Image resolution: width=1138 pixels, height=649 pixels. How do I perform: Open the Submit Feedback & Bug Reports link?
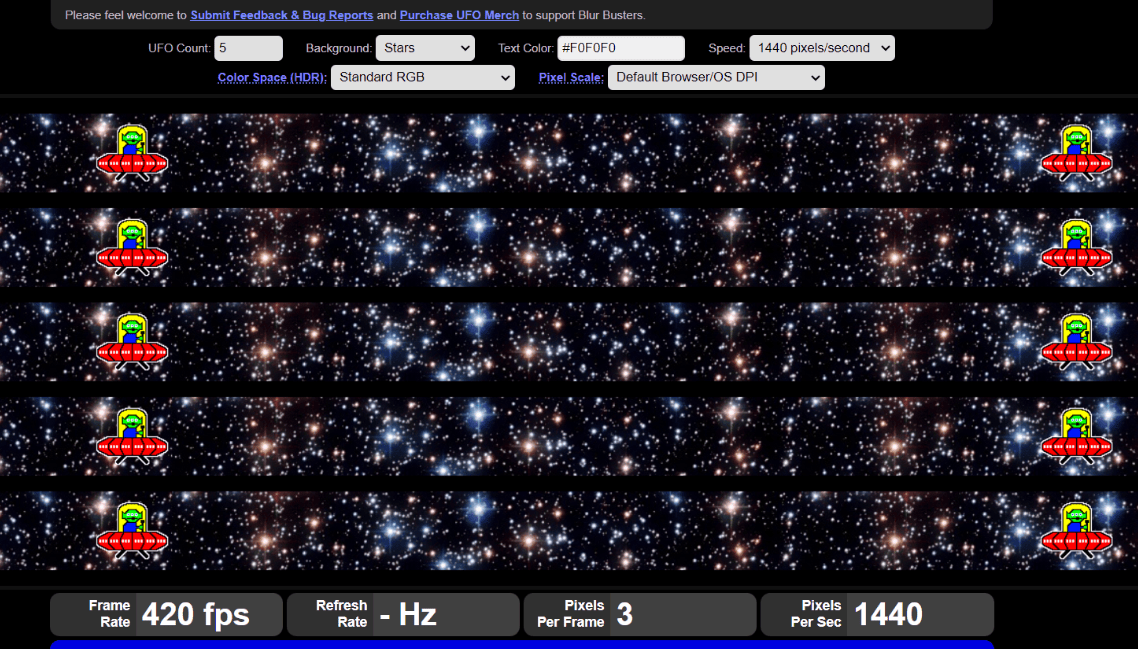coord(282,15)
